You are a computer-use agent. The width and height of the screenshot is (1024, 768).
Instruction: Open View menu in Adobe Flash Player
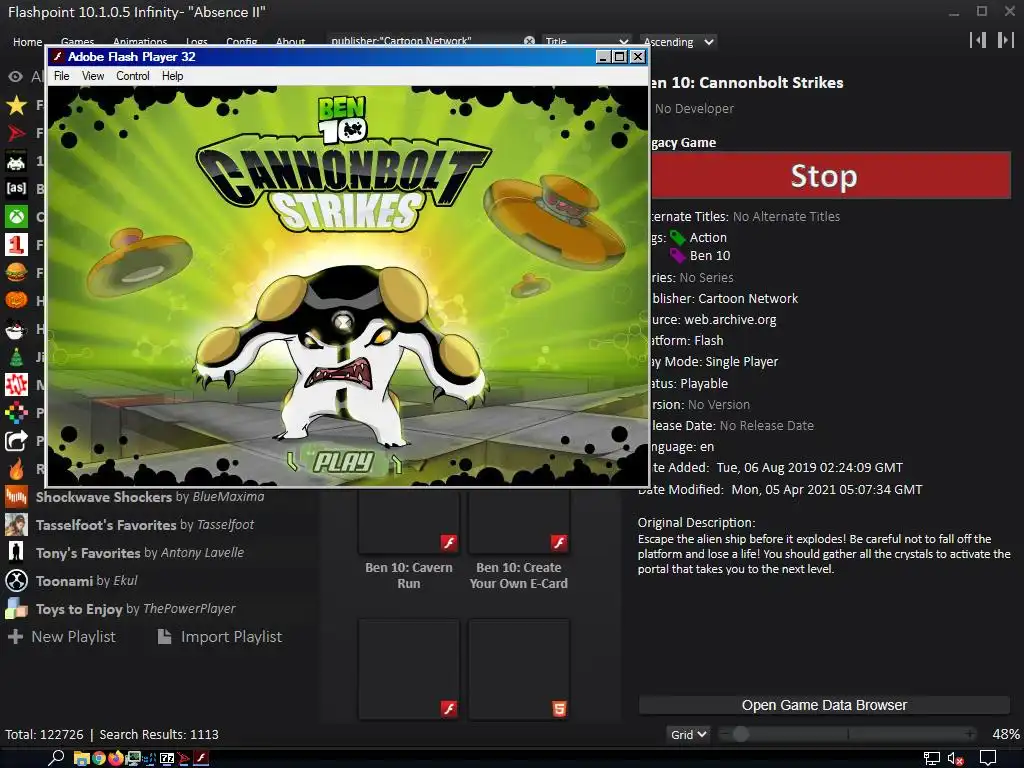coord(93,76)
